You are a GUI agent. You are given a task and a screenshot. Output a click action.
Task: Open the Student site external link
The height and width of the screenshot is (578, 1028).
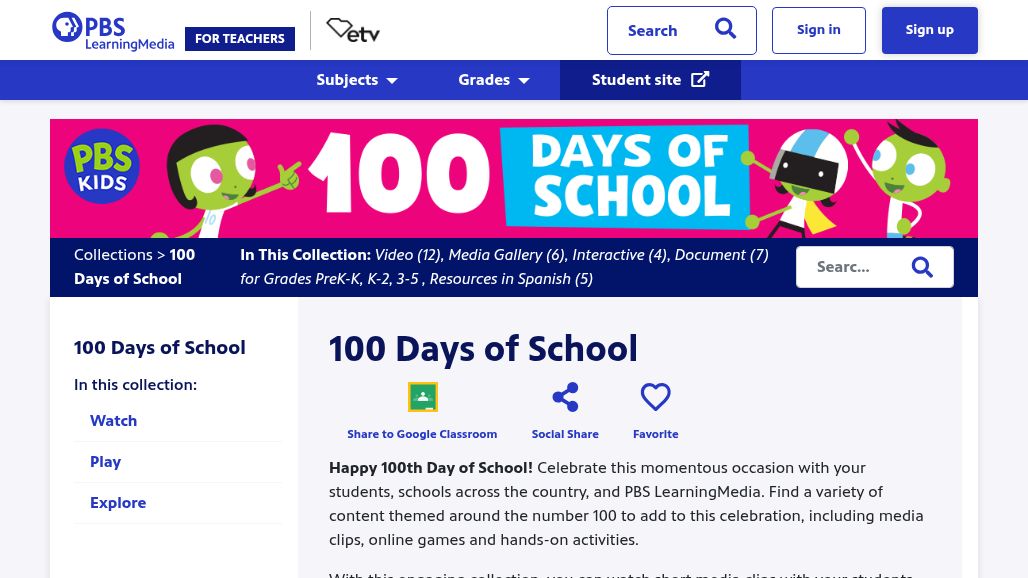pyautogui.click(x=650, y=80)
